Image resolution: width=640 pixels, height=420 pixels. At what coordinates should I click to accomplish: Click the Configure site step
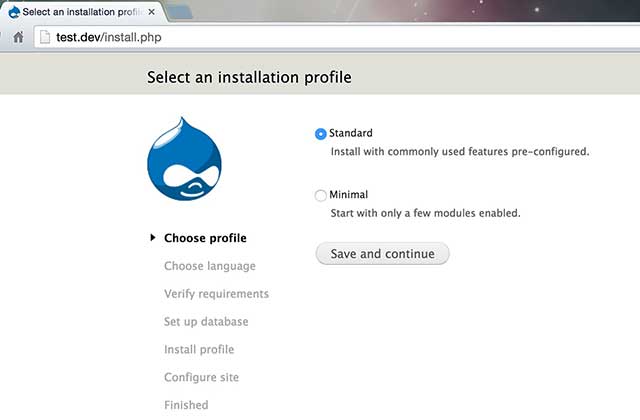(x=201, y=377)
